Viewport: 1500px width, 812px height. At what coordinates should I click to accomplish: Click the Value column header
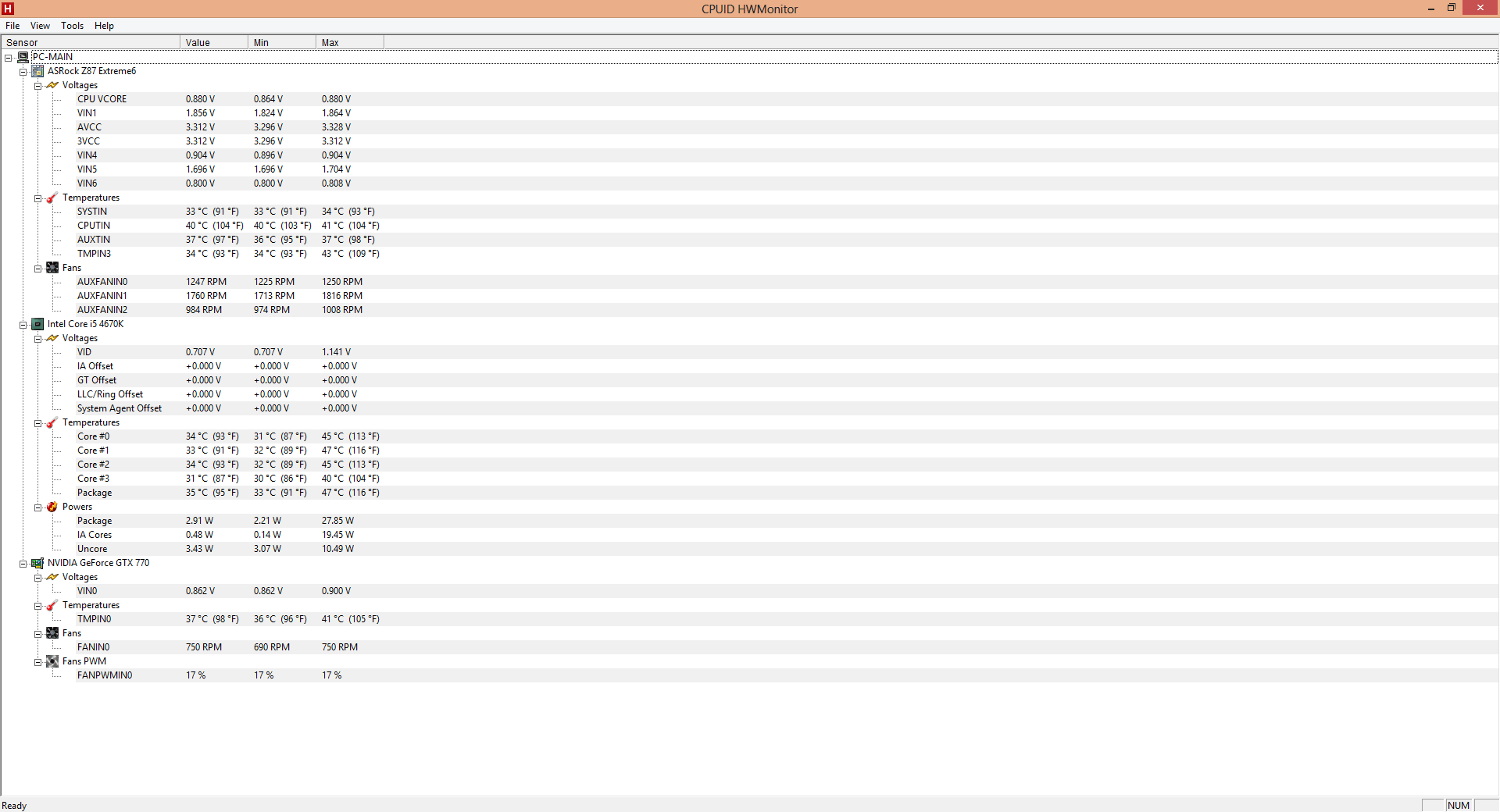pos(214,42)
